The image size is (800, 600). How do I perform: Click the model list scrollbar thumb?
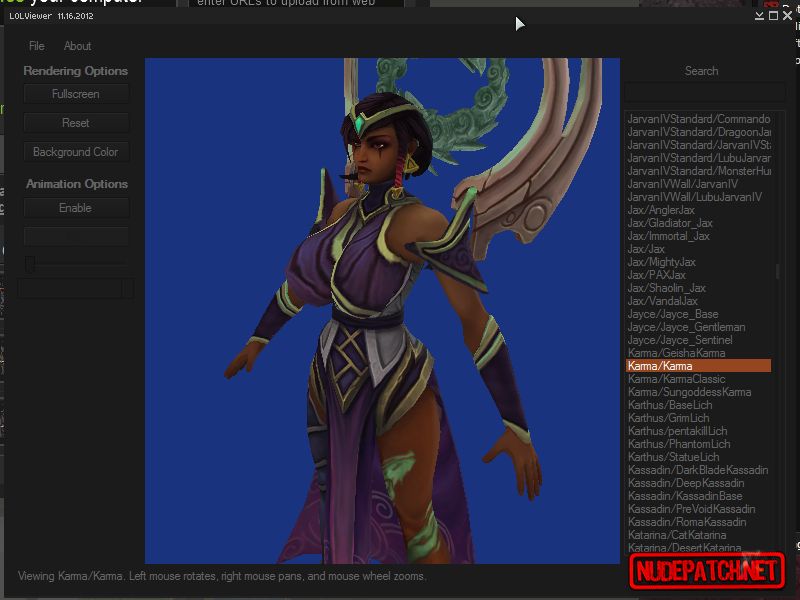click(x=778, y=271)
